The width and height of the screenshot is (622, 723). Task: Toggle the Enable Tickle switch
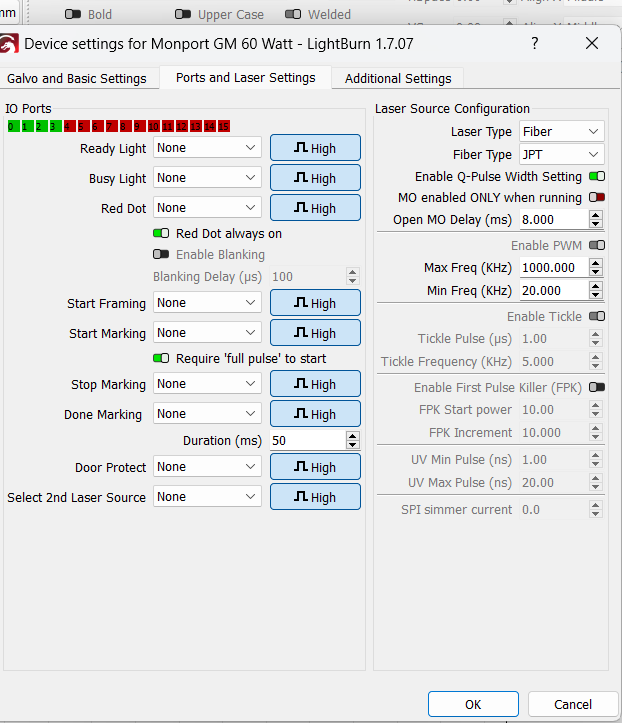(x=597, y=316)
